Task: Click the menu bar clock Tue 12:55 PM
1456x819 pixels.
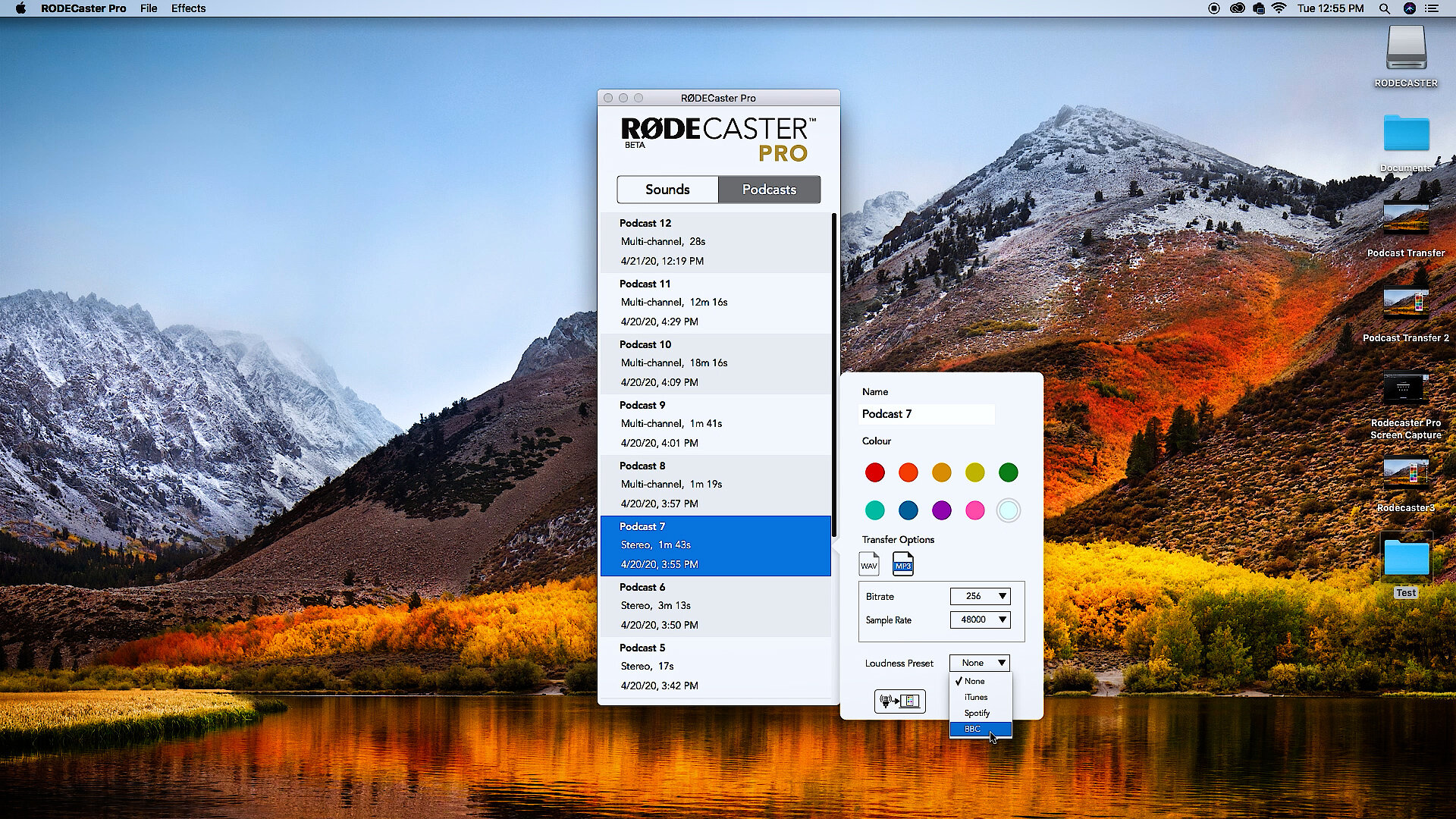Action: 1330,8
